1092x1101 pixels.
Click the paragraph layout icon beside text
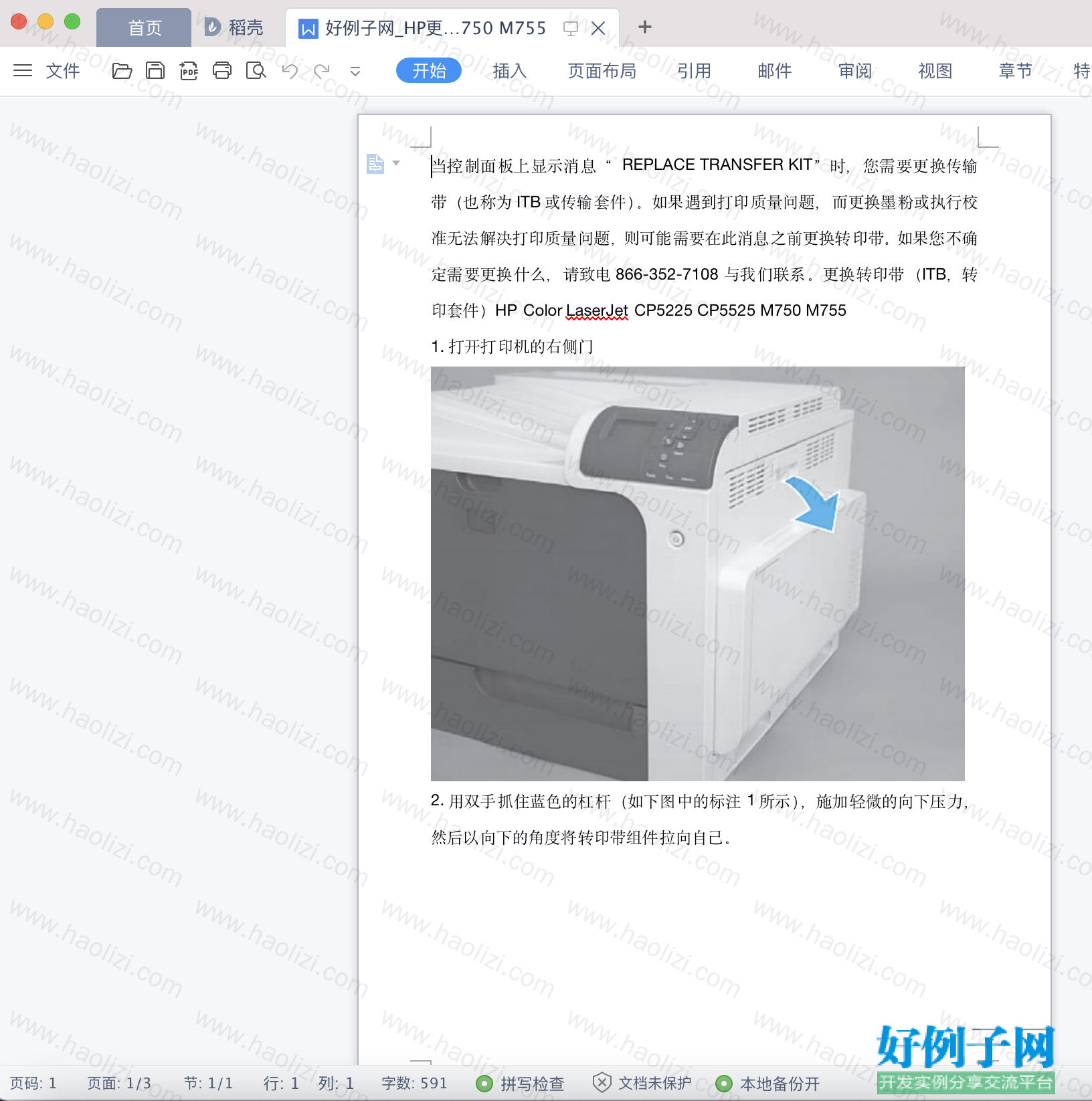click(375, 163)
